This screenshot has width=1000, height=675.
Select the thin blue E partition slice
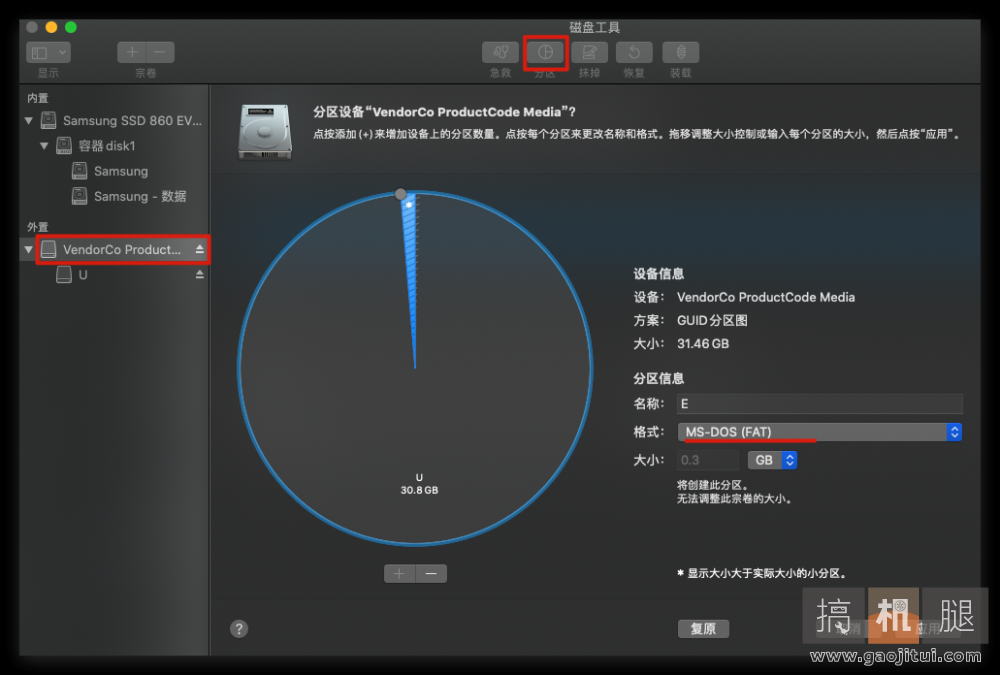coord(411,255)
